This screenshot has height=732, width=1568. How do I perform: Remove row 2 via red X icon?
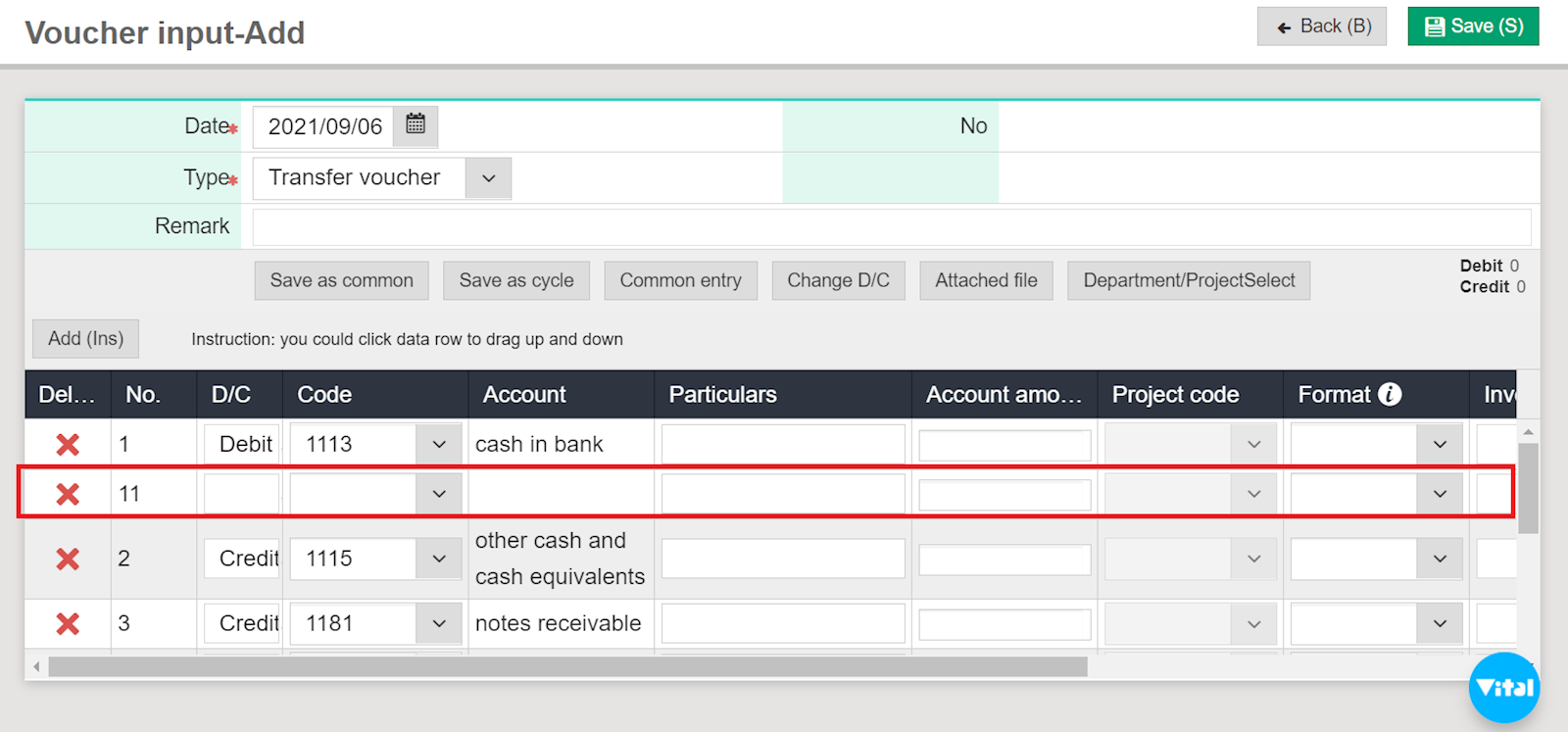[x=68, y=559]
